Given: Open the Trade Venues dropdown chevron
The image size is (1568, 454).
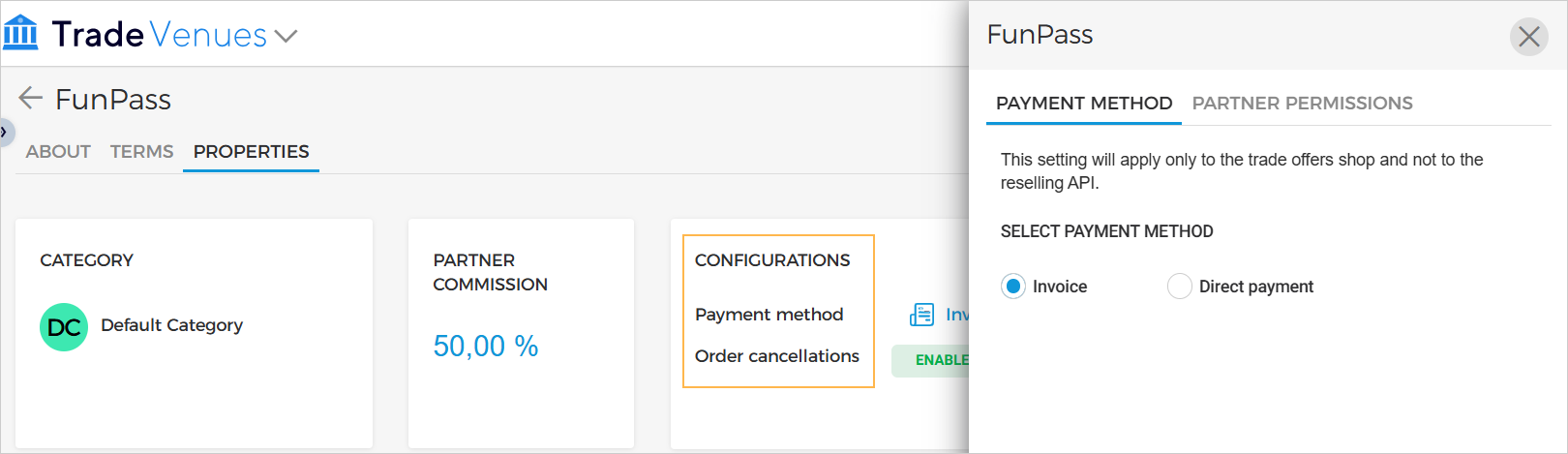Looking at the screenshot, I should 286,37.
